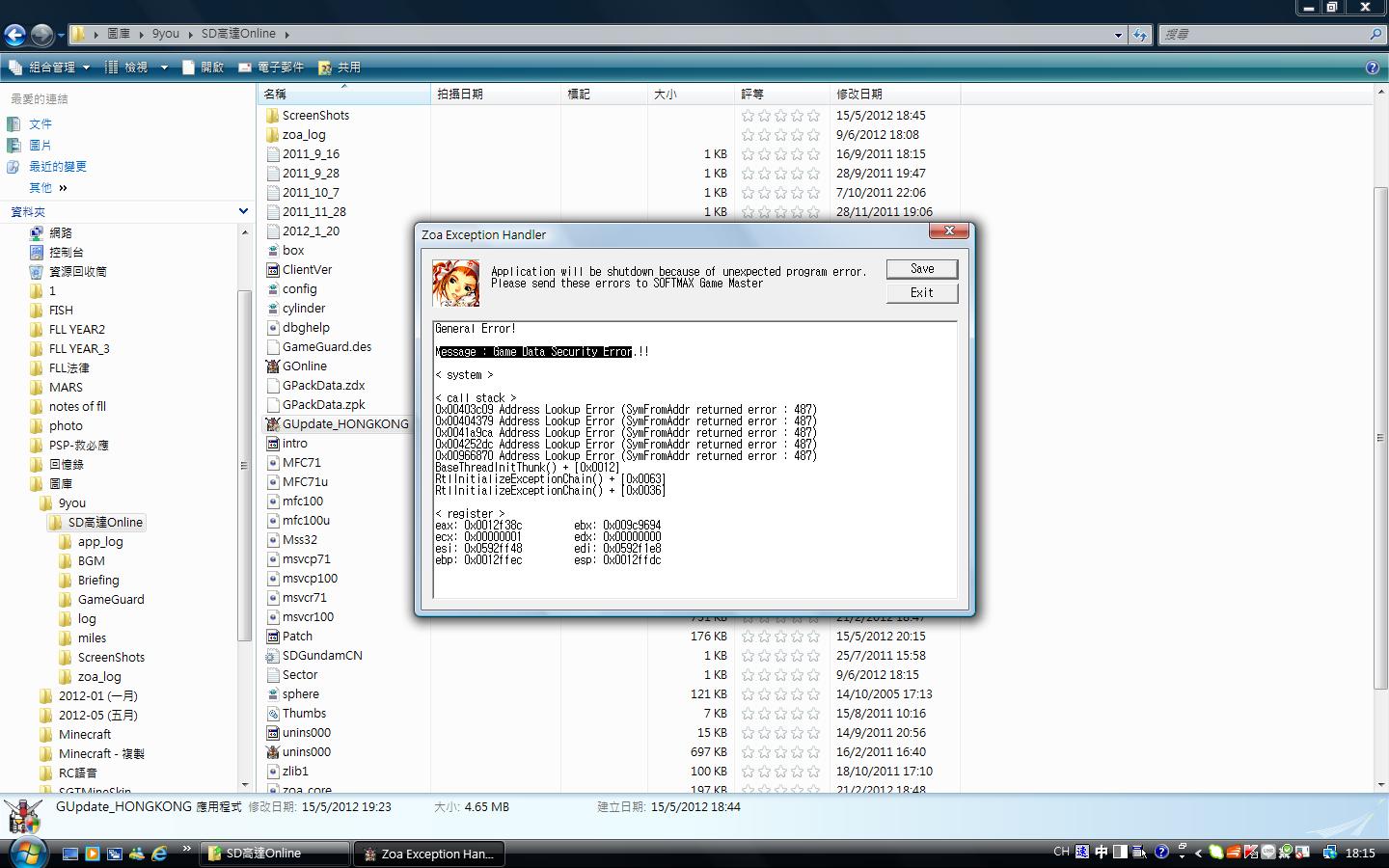The width and height of the screenshot is (1389, 868).
Task: Open the address bar history dropdown
Action: (x=1118, y=35)
